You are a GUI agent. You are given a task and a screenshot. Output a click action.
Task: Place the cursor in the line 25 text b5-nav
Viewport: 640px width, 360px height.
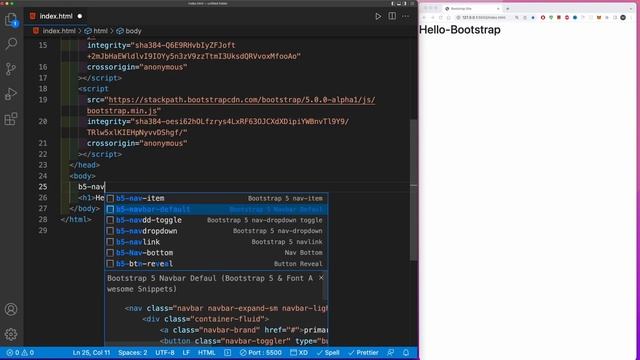point(91,187)
